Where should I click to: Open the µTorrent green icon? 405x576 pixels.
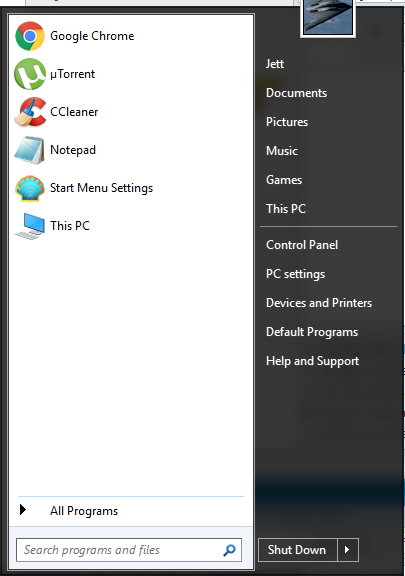[x=29, y=74]
